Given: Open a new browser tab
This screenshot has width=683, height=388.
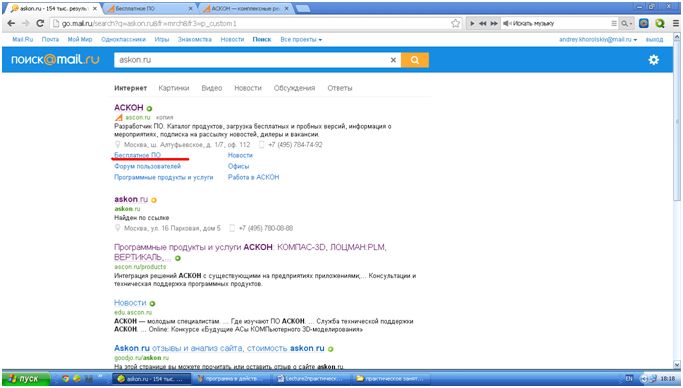Looking at the screenshot, I should tap(303, 8).
